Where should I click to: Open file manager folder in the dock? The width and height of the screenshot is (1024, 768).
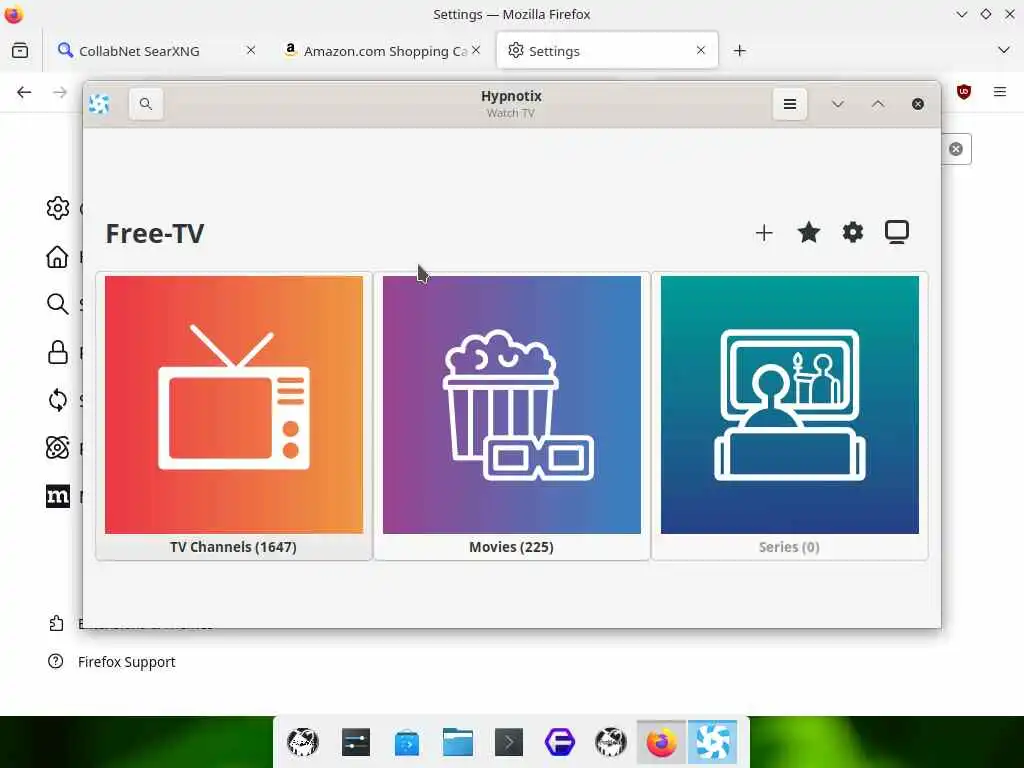click(458, 743)
